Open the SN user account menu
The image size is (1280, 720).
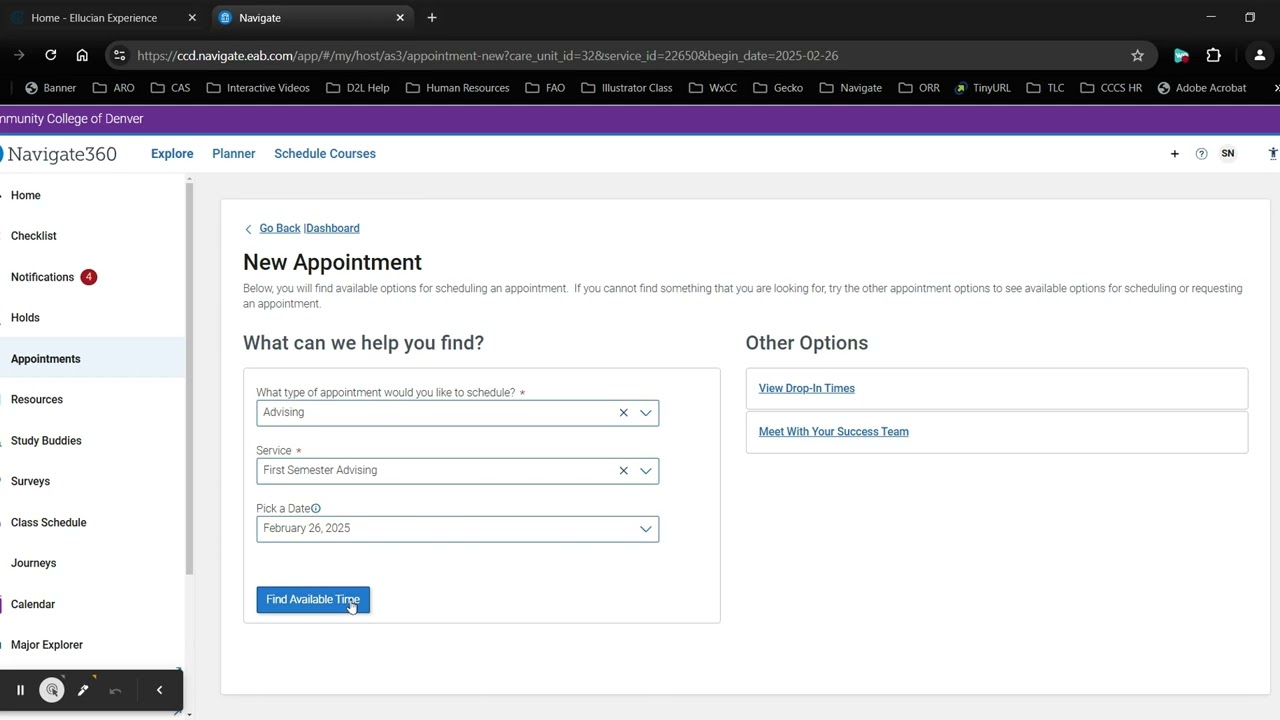point(1228,154)
